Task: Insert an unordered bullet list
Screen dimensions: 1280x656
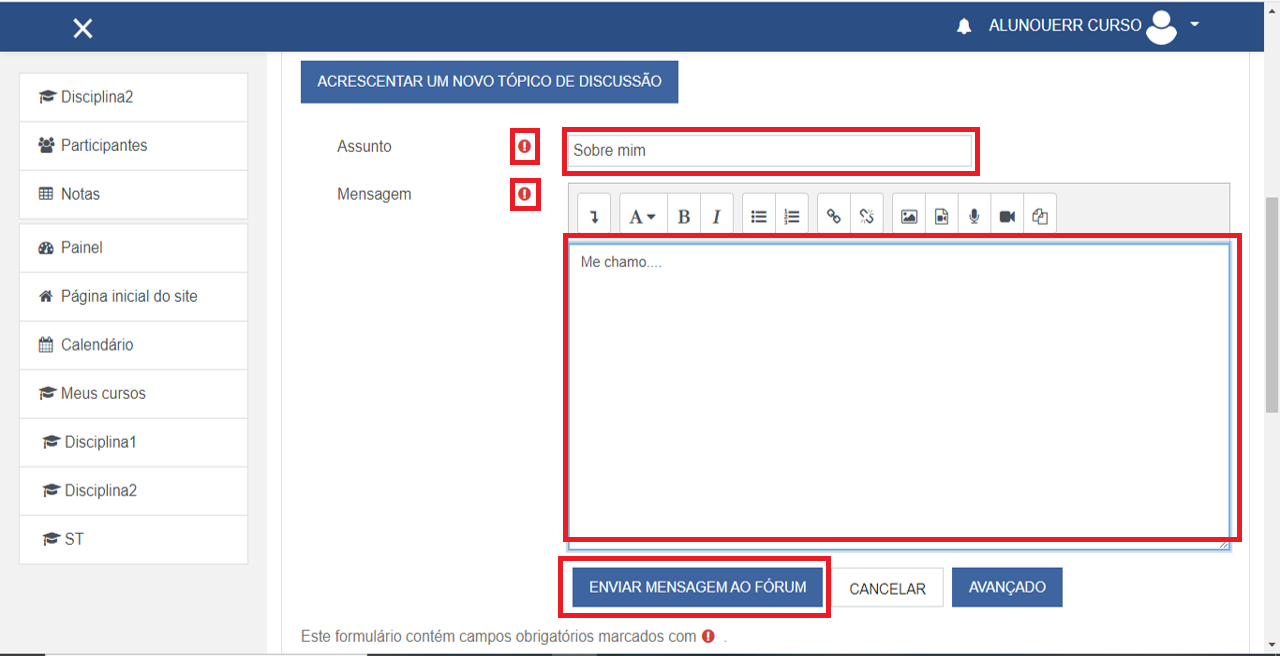Action: click(x=759, y=216)
